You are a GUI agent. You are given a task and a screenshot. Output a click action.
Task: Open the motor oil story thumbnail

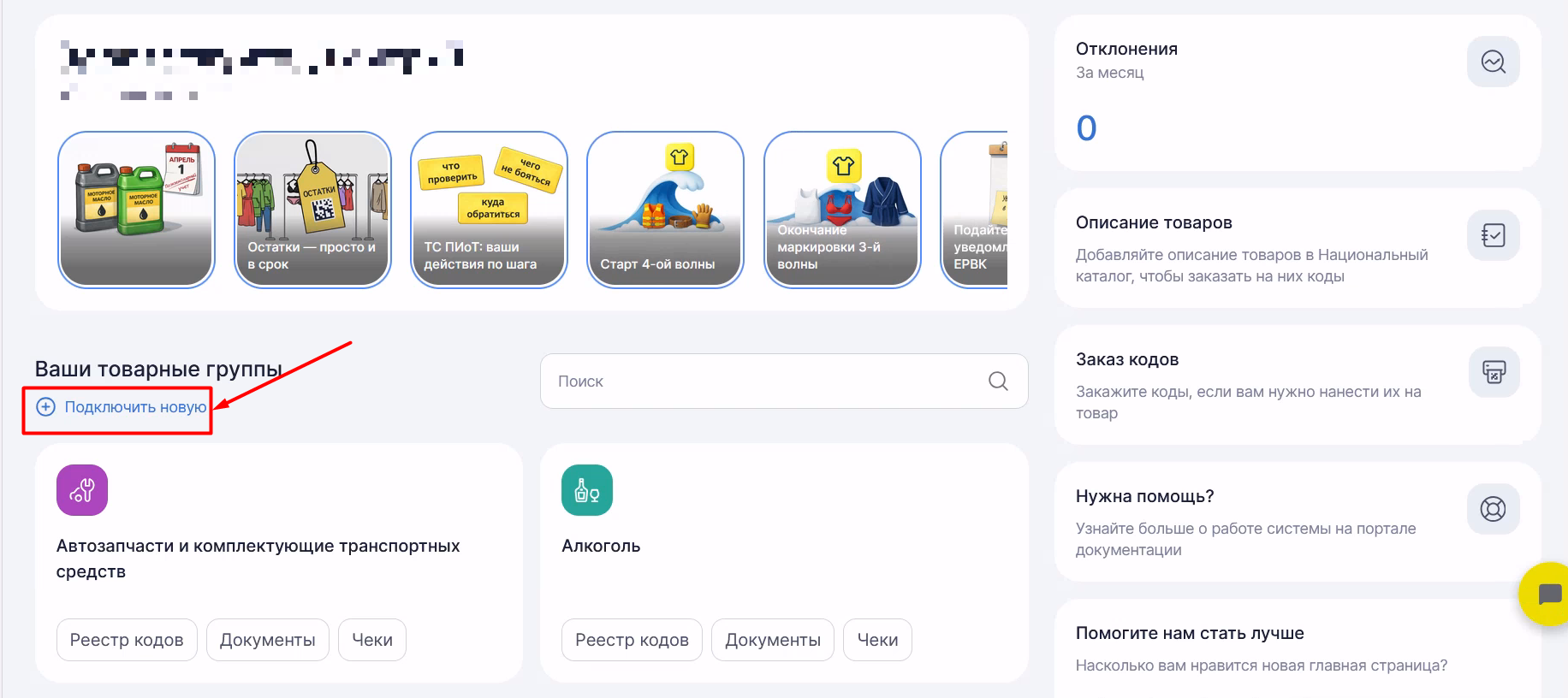coord(136,210)
